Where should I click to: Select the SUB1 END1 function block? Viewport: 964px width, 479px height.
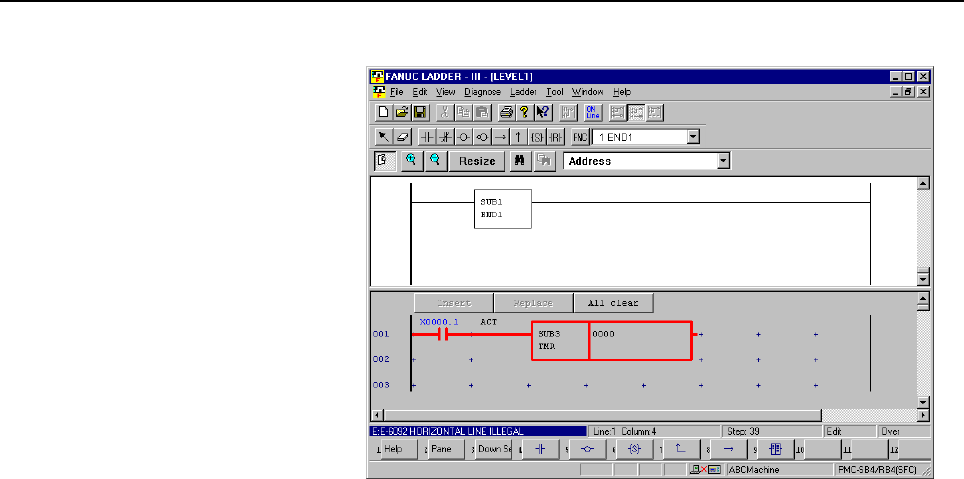503,209
